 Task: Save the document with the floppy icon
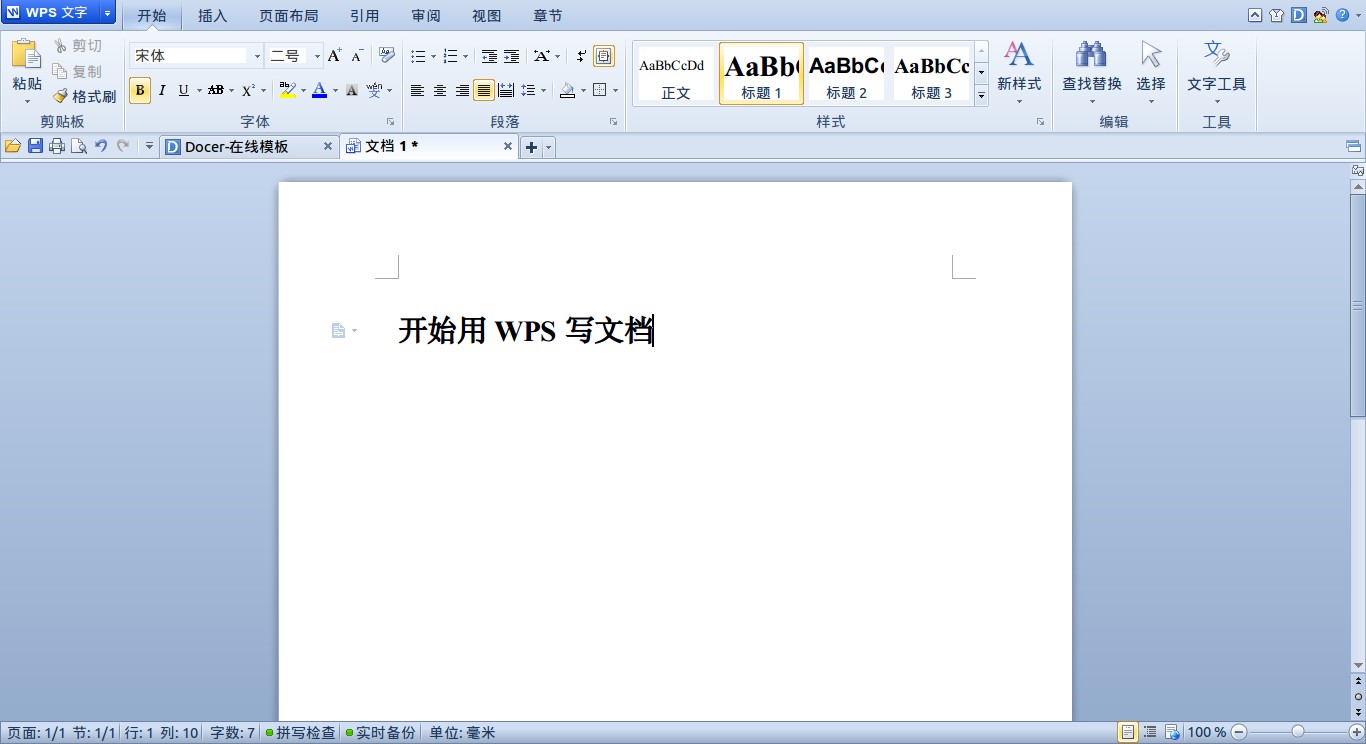point(35,146)
